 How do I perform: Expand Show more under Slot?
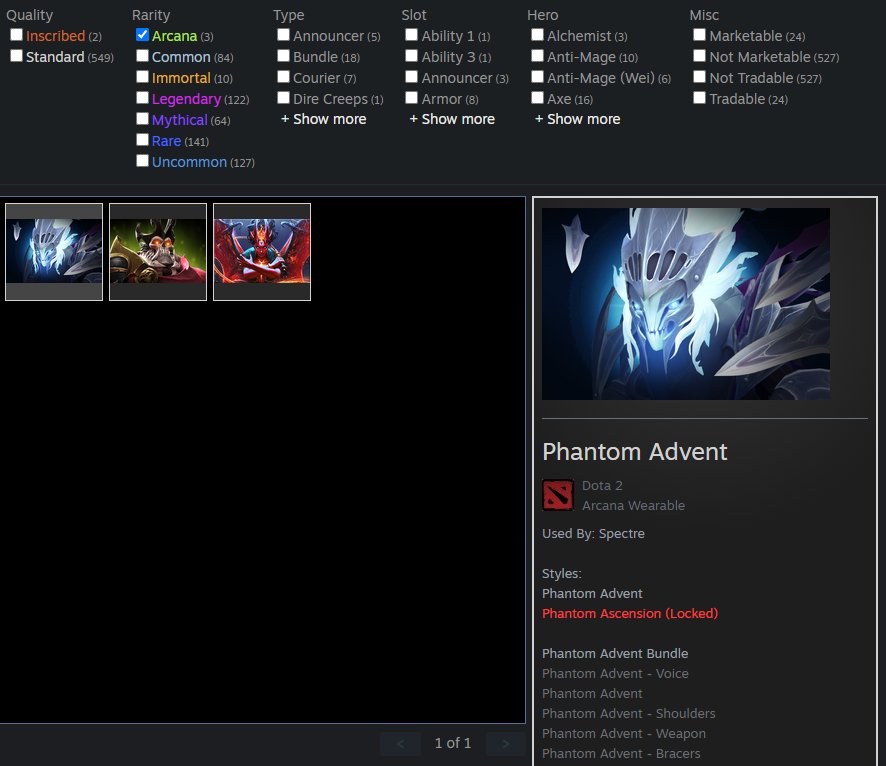click(x=452, y=119)
